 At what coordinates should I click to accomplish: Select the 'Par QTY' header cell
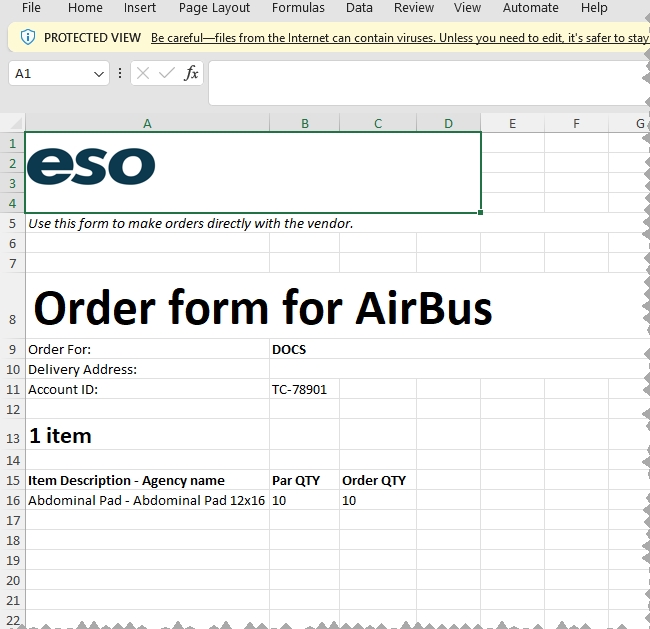click(x=305, y=481)
